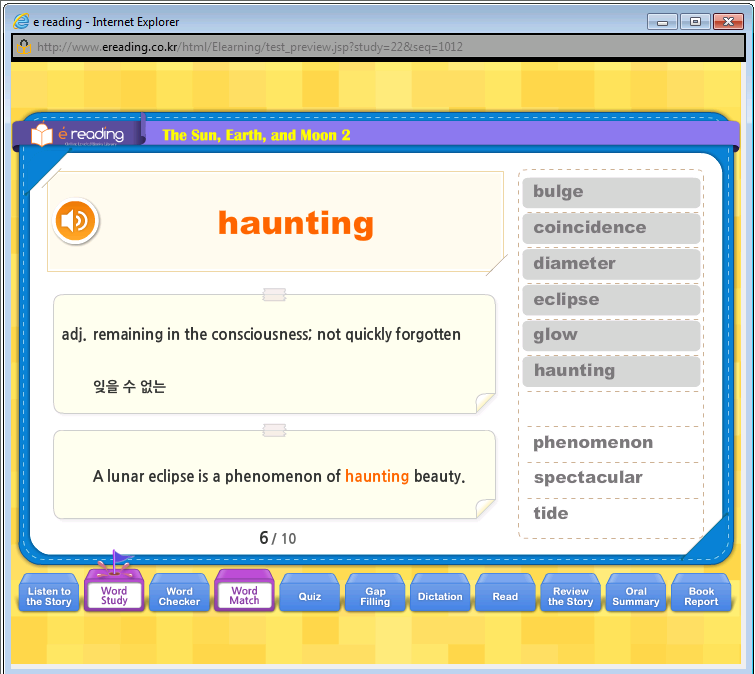Image resolution: width=755 pixels, height=674 pixels.
Task: Click the URL address field
Action: pos(378,47)
